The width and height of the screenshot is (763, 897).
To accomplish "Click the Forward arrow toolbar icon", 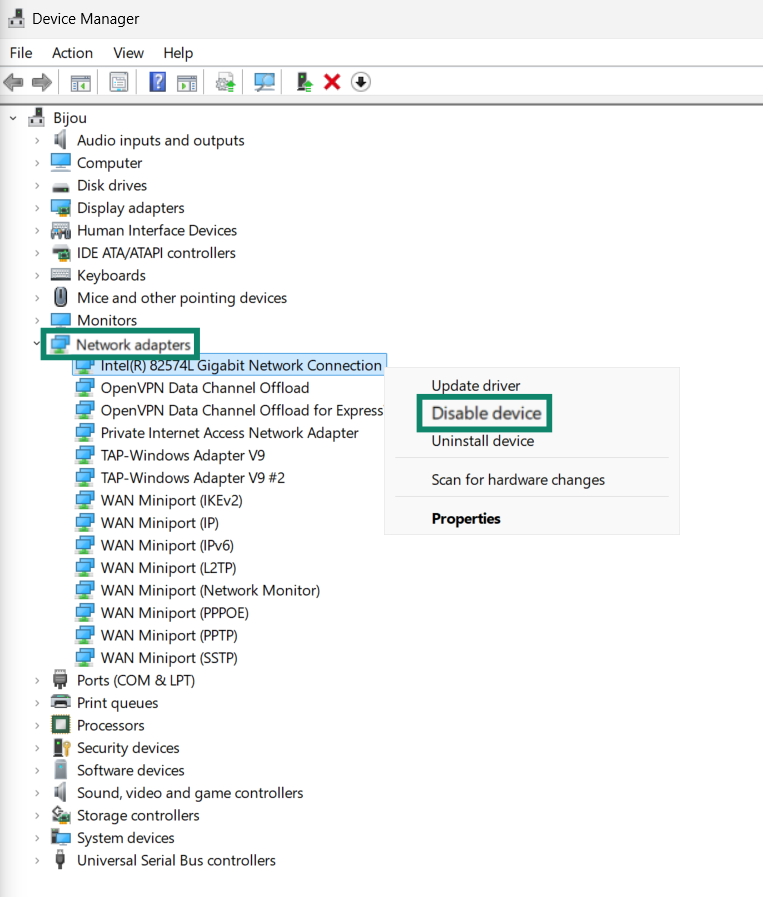I will pos(42,82).
